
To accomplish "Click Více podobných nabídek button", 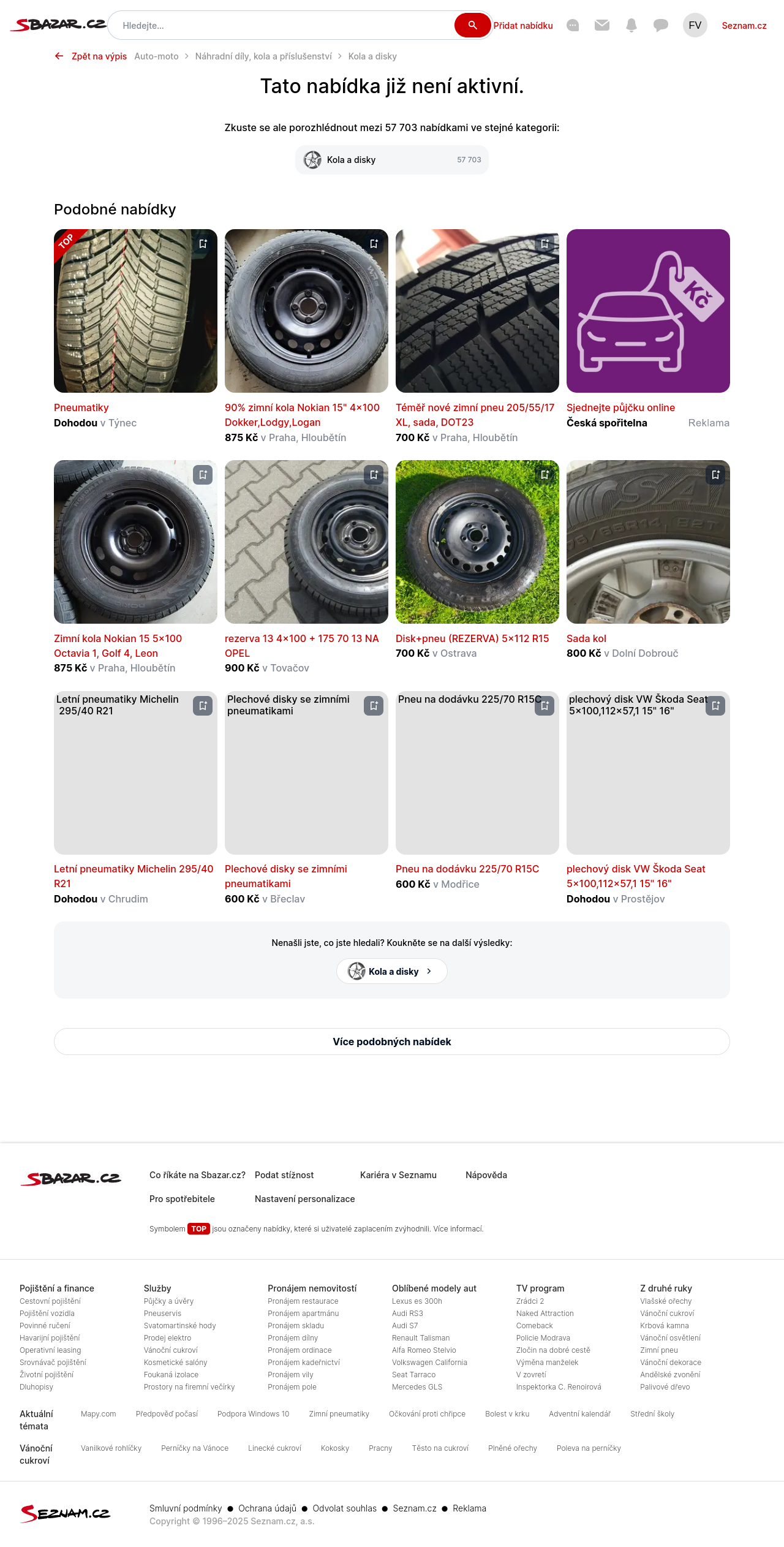I will [x=392, y=1042].
